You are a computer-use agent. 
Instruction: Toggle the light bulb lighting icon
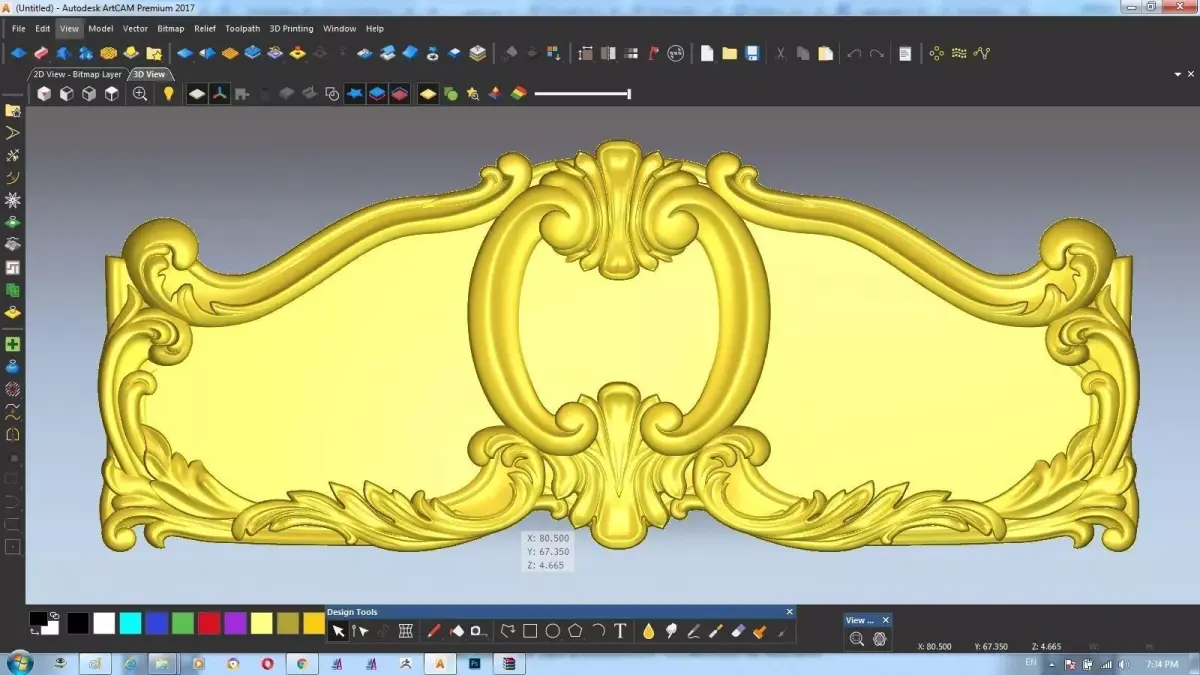tap(169, 94)
